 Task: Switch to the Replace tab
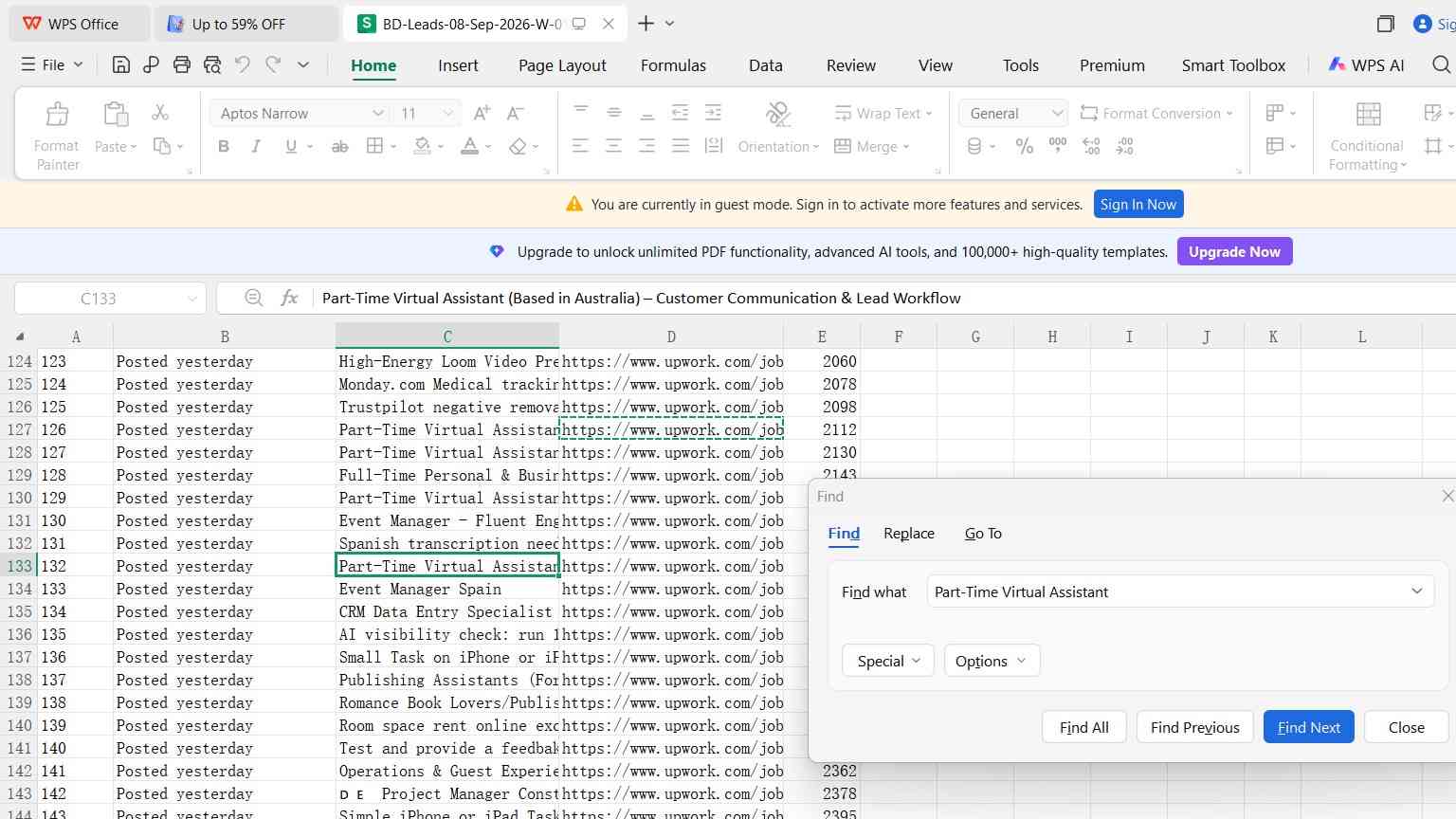909,534
